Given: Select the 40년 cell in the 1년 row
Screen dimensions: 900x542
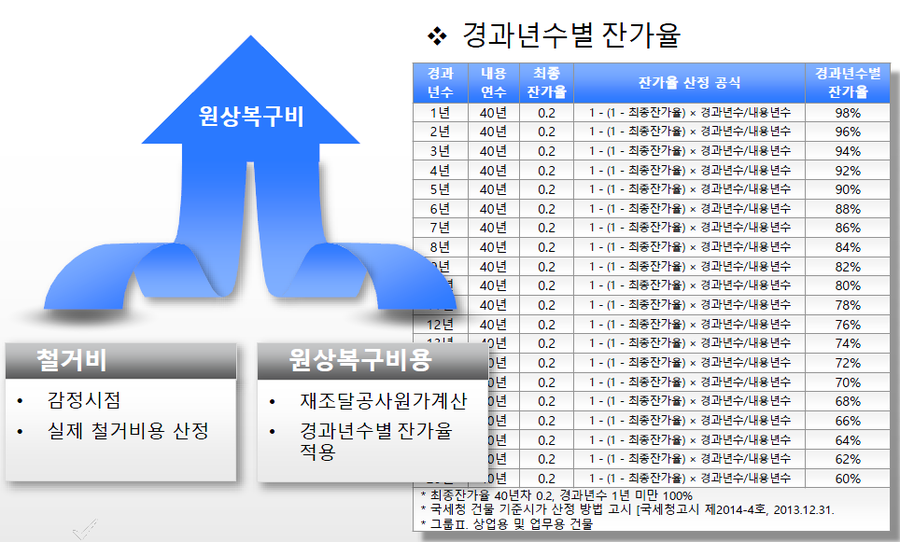Looking at the screenshot, I should [494, 113].
